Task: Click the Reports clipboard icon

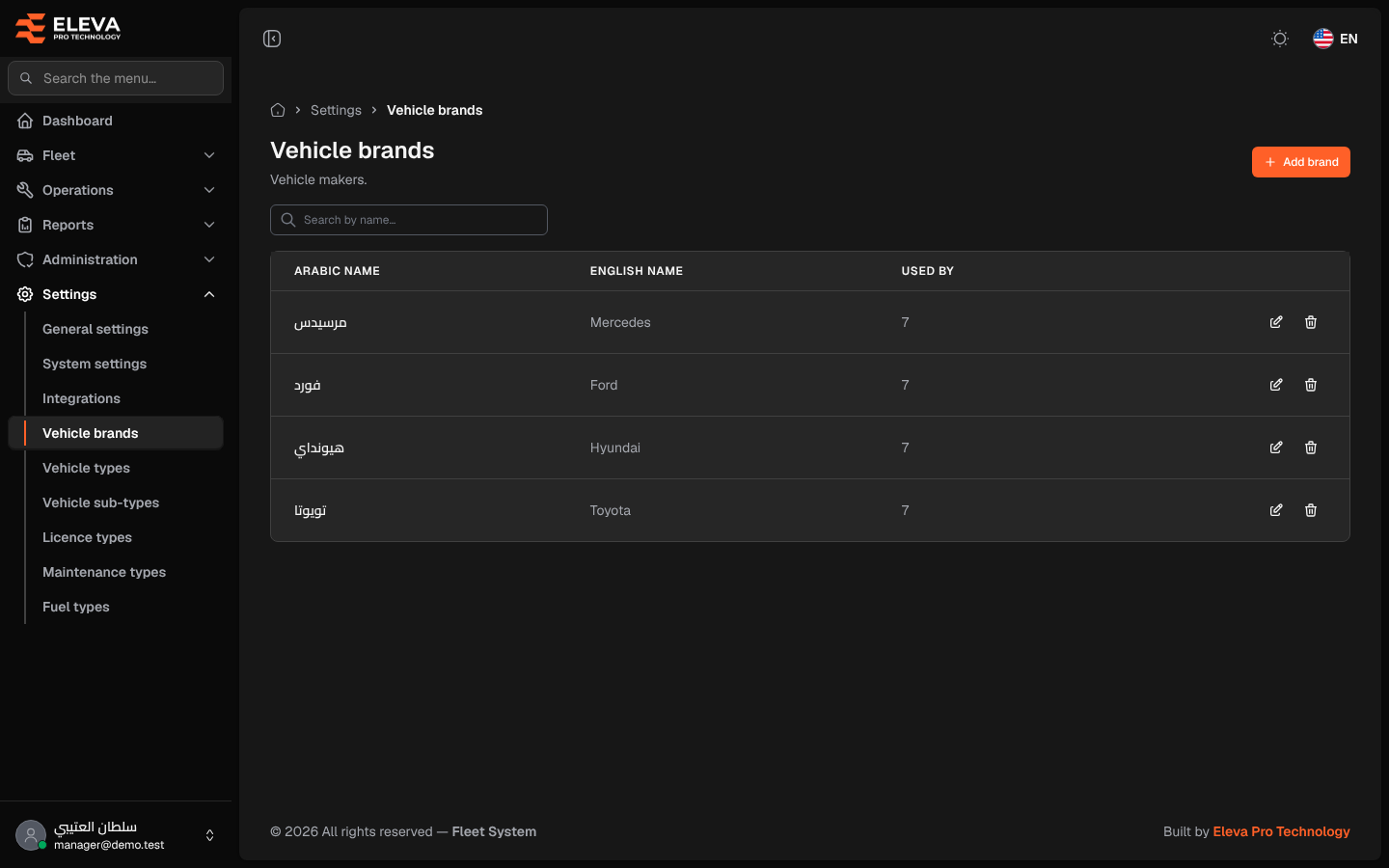Action: click(x=25, y=225)
